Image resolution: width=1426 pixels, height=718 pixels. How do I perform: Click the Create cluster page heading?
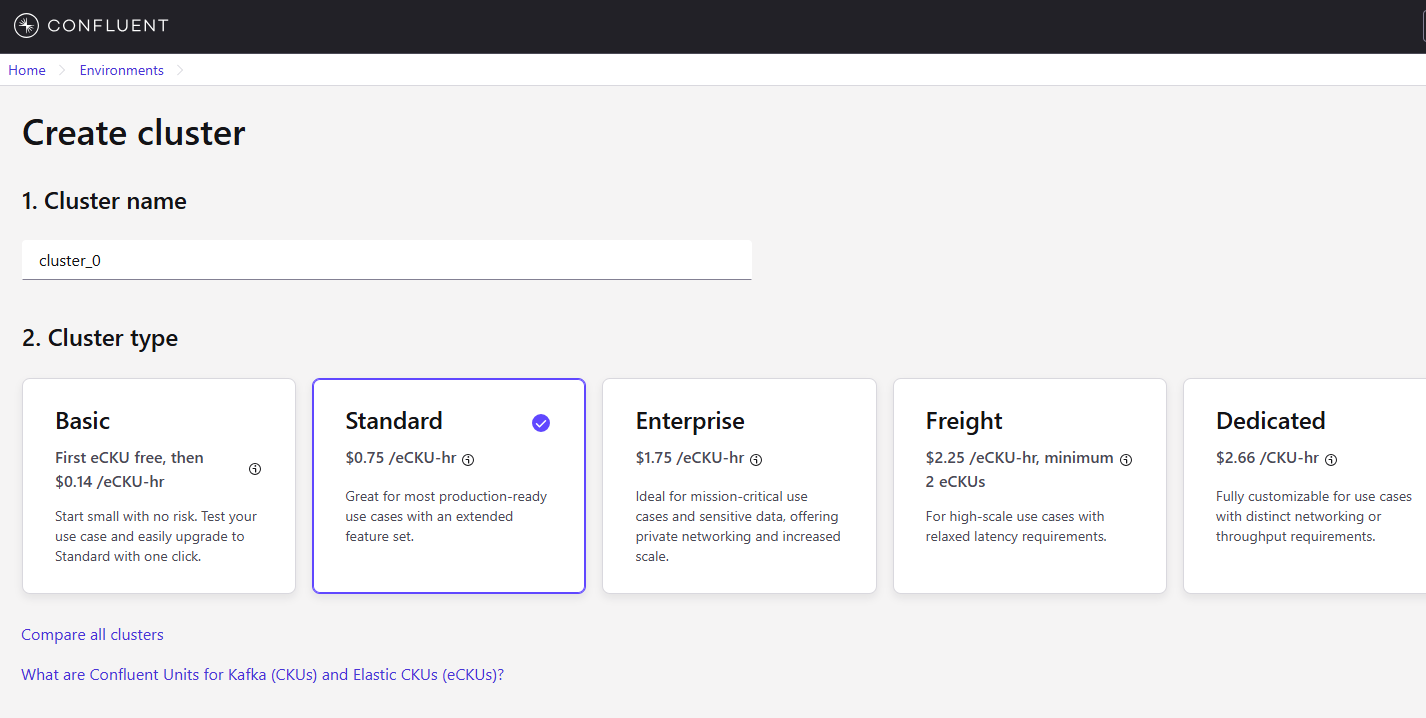tap(134, 133)
